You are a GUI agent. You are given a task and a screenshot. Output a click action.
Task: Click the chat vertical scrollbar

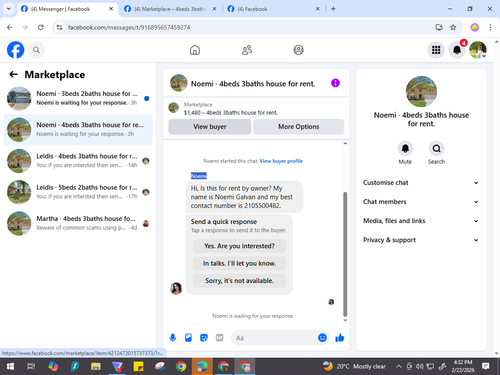[x=345, y=254]
